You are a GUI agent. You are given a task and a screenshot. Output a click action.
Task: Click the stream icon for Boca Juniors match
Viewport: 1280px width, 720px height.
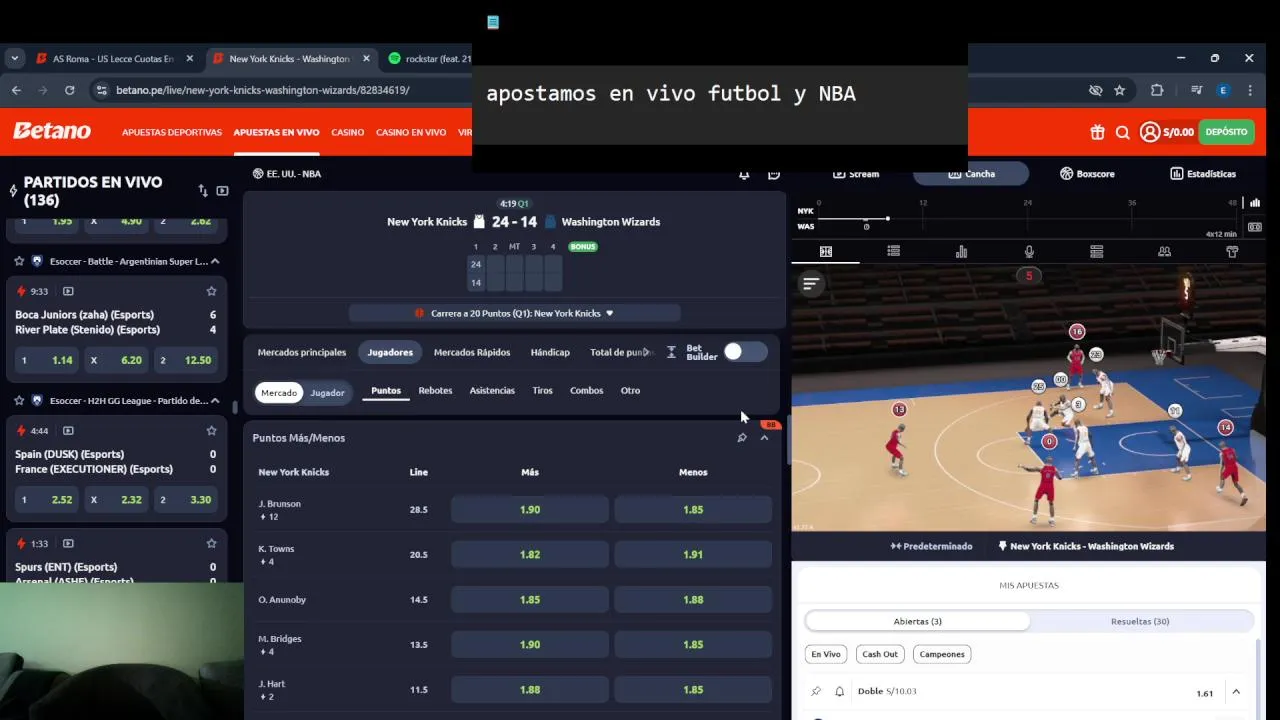[68, 292]
